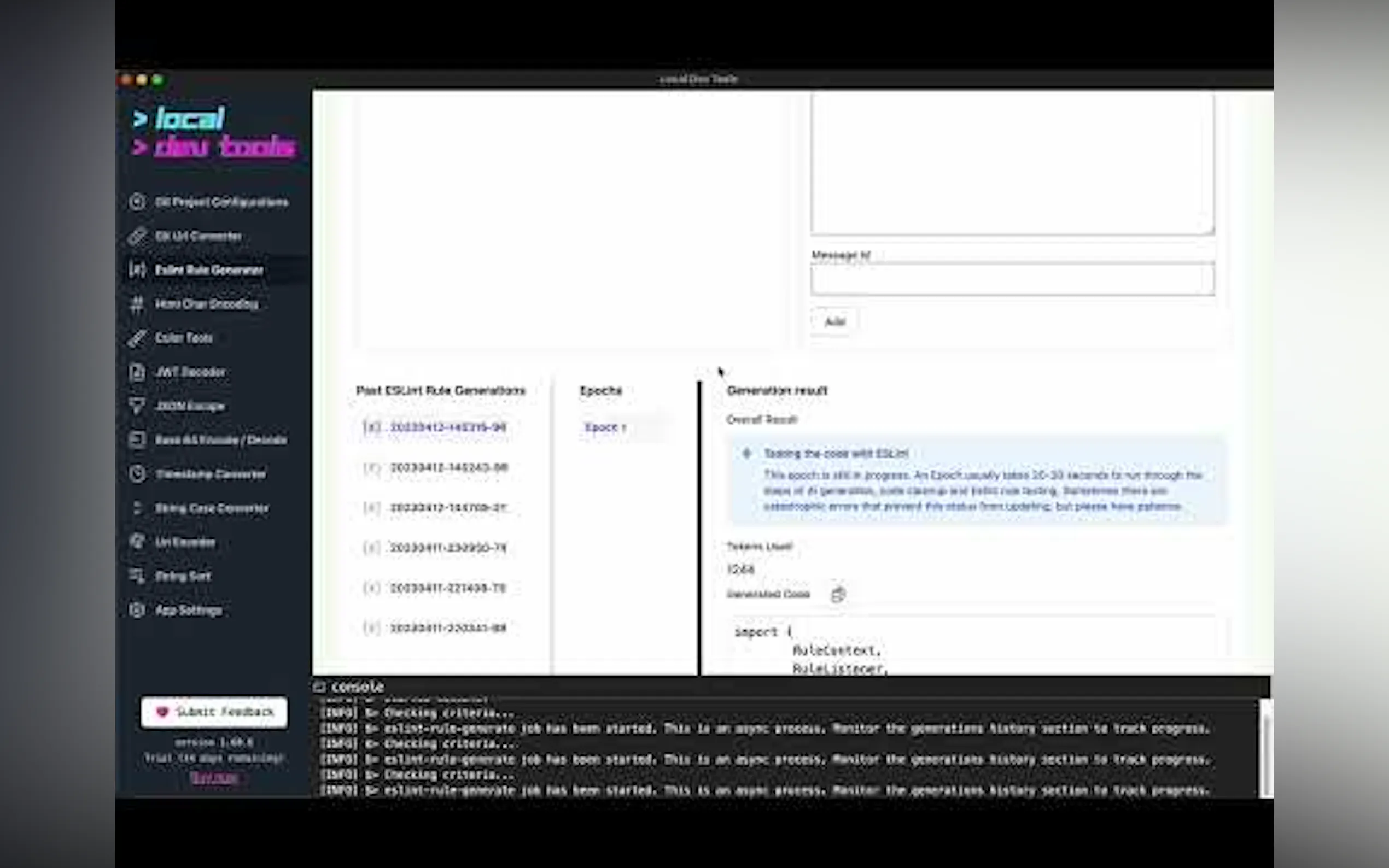Select the Epoch 1 entry
The width and height of the screenshot is (1389, 868).
tap(605, 427)
